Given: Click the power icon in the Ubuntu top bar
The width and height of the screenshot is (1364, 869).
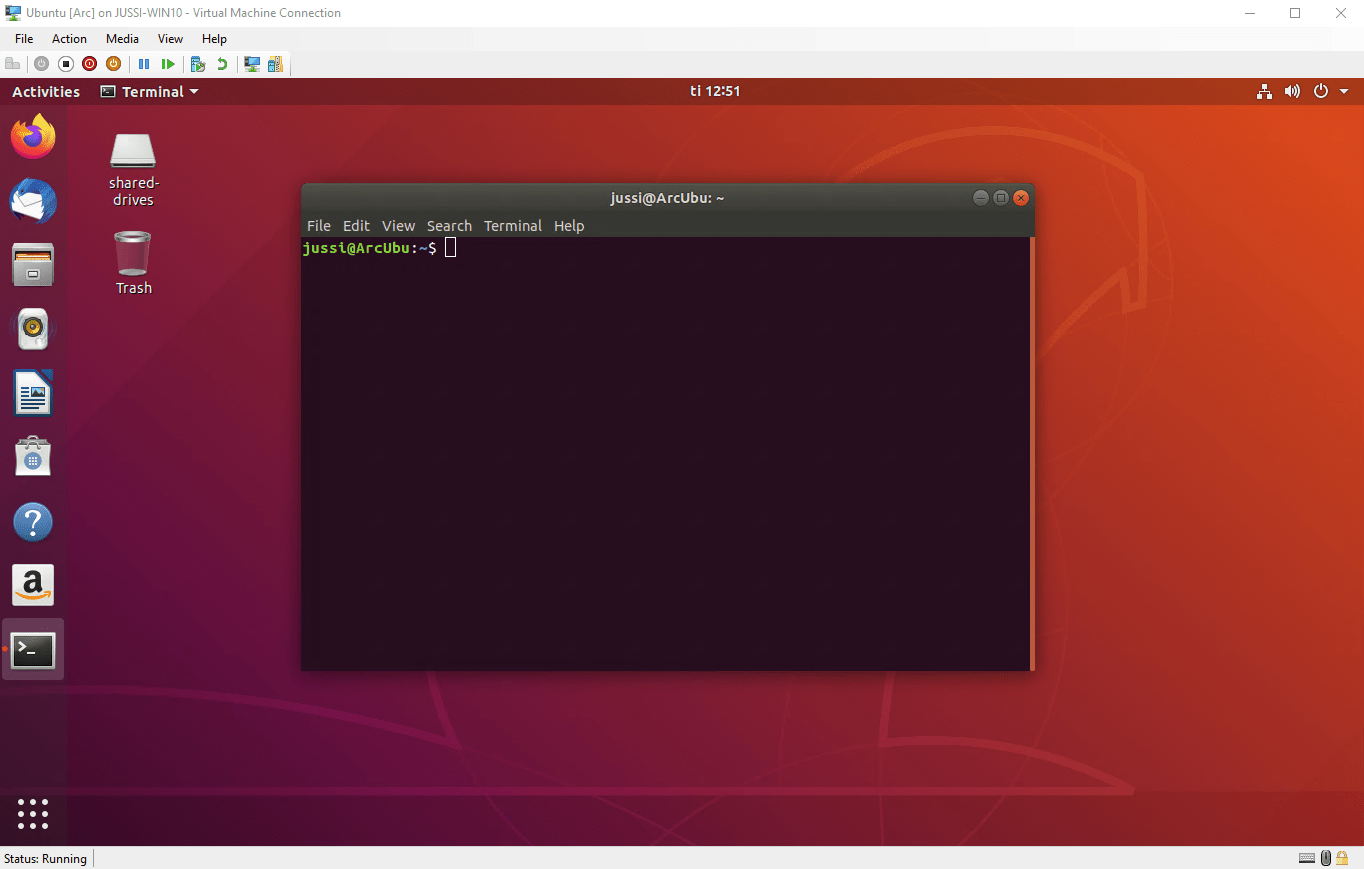Looking at the screenshot, I should [x=1320, y=91].
